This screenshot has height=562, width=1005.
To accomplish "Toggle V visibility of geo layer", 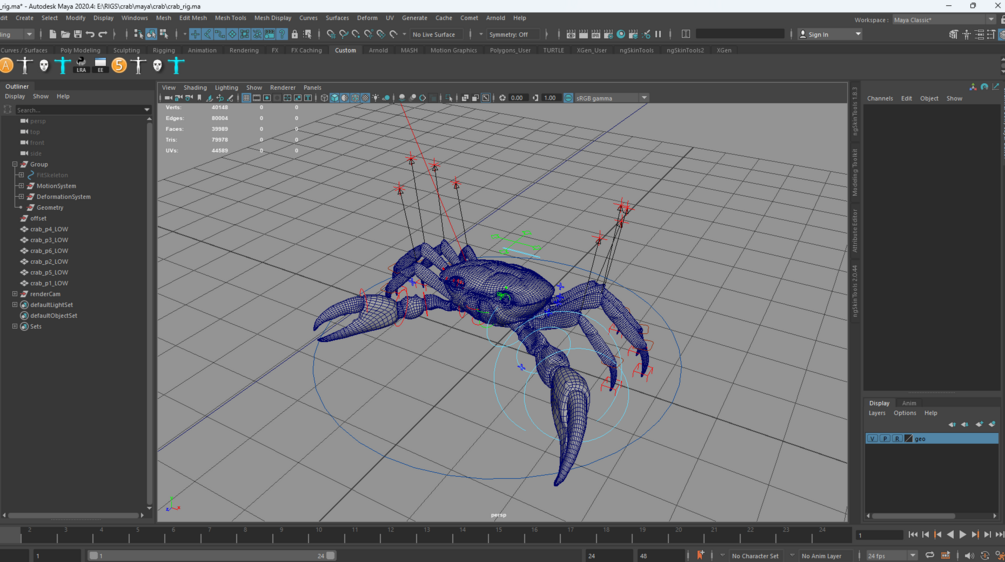I will click(x=872, y=438).
